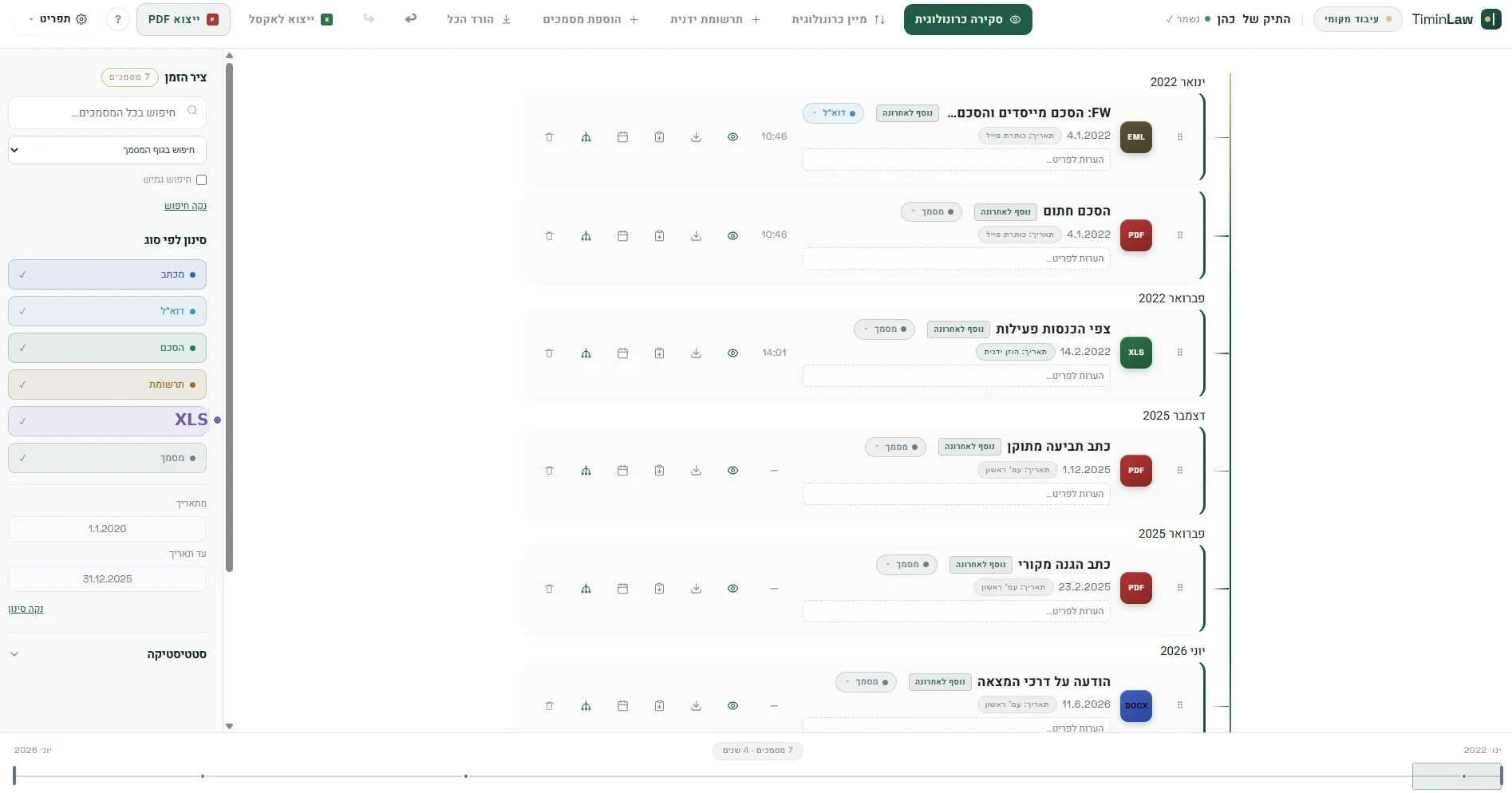Expand the סטטיסטיקה section
Viewport: 1512px width, 793px height.
point(107,654)
